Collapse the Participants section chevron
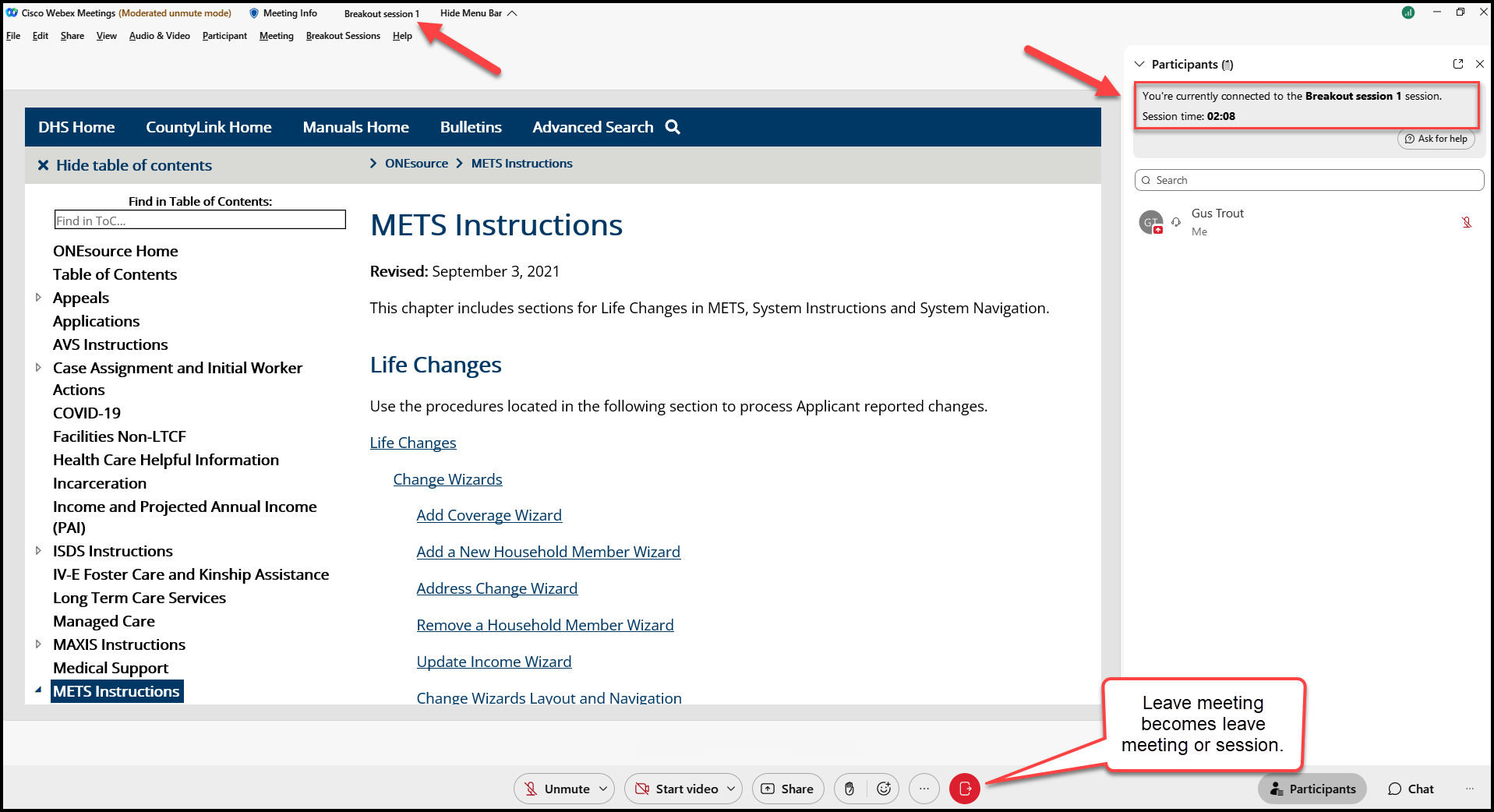1494x812 pixels. pyautogui.click(x=1139, y=64)
